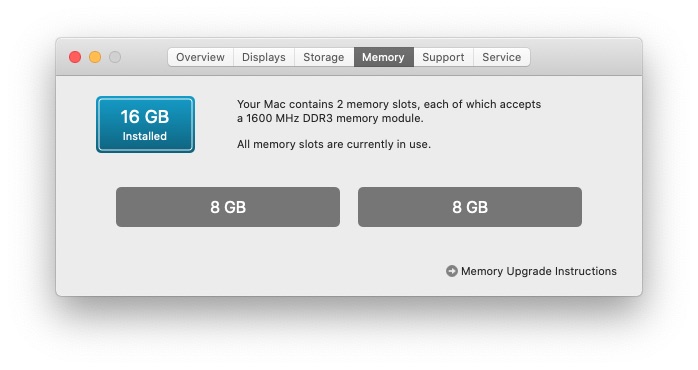Open the Memory Upgrade Instructions link
The width and height of the screenshot is (698, 370).
pos(539,271)
